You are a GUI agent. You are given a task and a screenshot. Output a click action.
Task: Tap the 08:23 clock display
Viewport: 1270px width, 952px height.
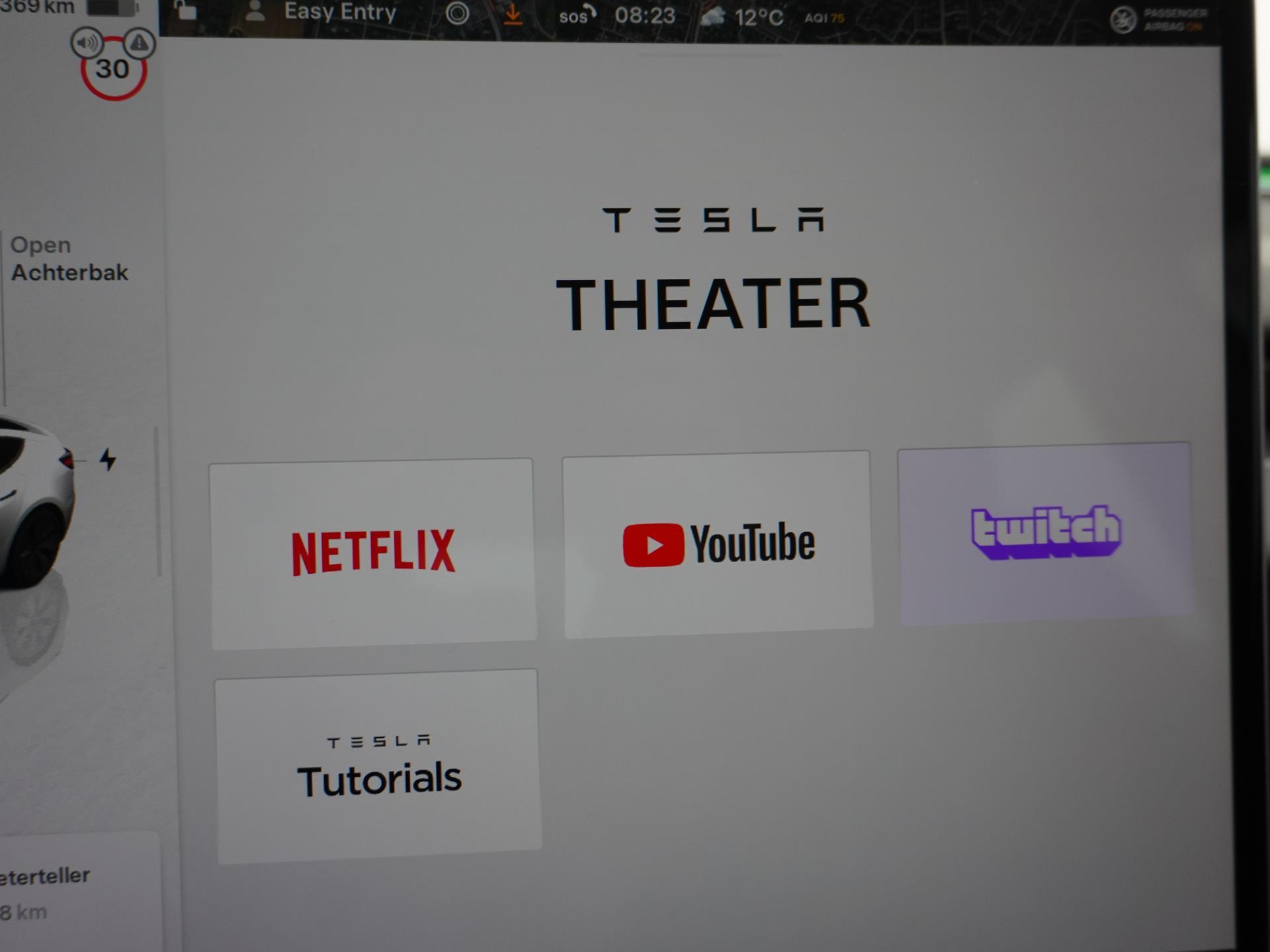[645, 15]
